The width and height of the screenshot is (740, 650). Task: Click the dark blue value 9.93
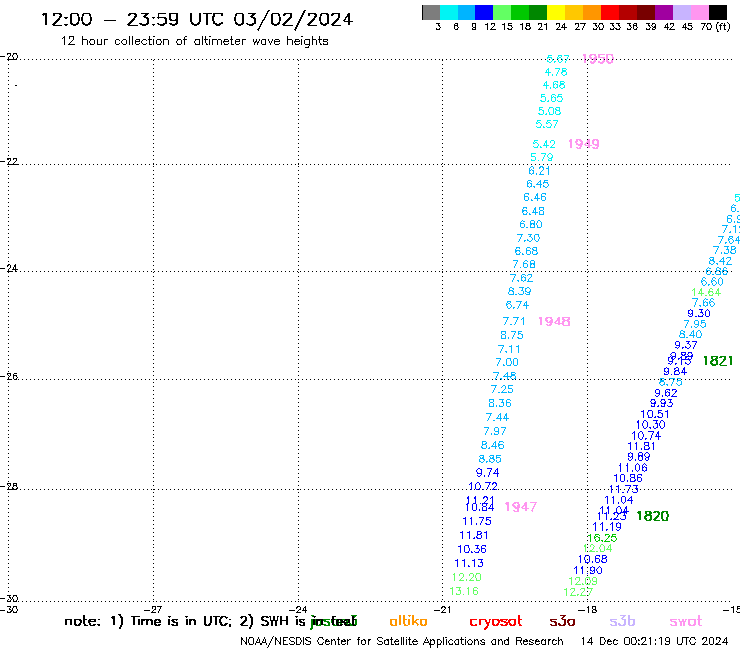coord(662,404)
